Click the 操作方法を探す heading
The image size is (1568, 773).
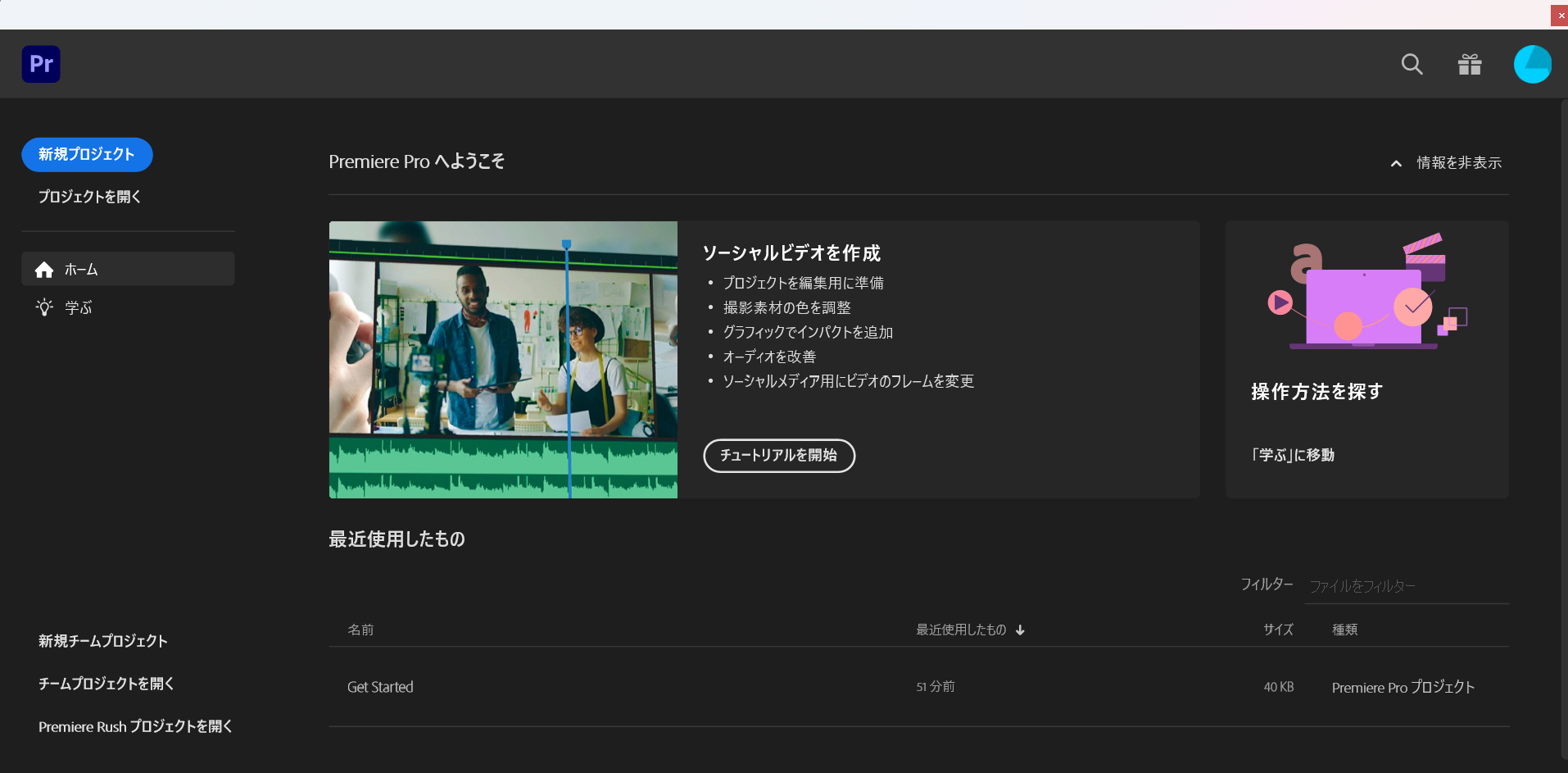(1316, 392)
